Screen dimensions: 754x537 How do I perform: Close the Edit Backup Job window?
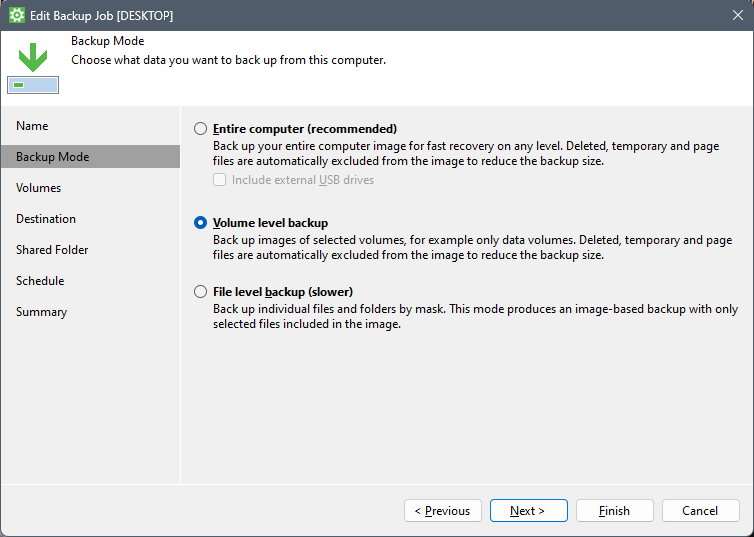[x=738, y=15]
